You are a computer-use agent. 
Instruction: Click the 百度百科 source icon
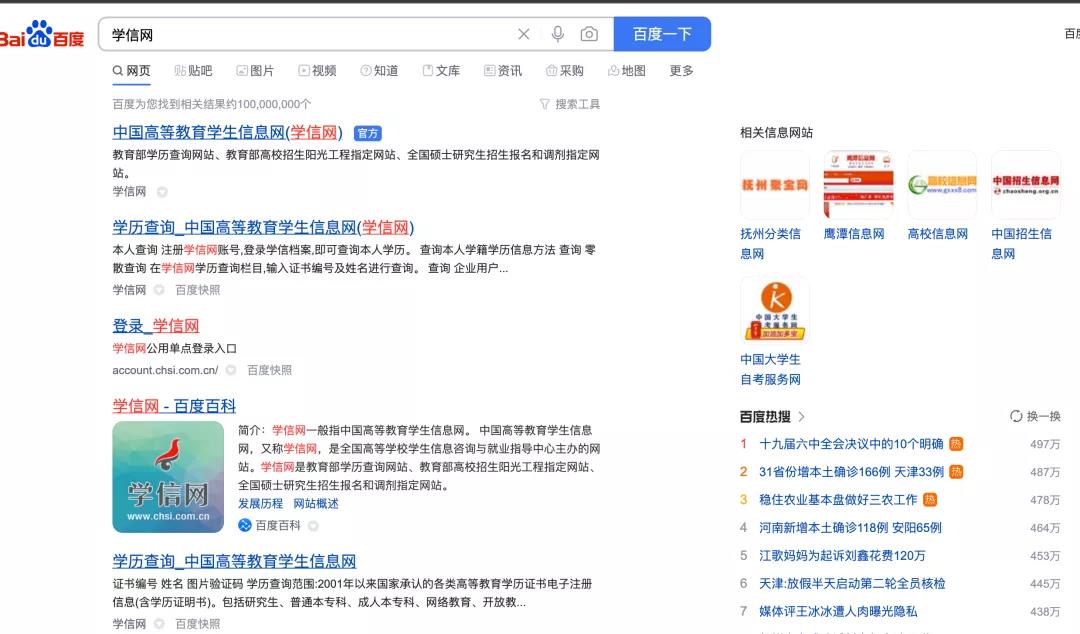point(245,526)
